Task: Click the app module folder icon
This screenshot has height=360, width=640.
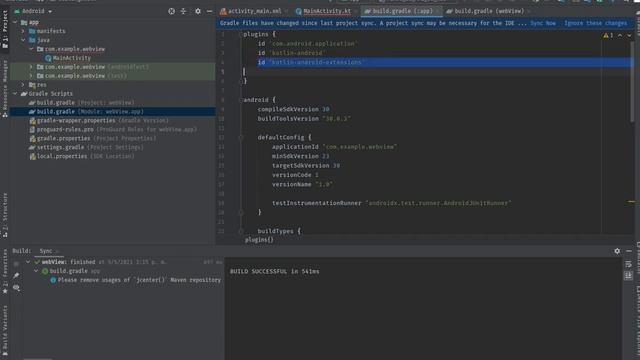Action: point(24,22)
